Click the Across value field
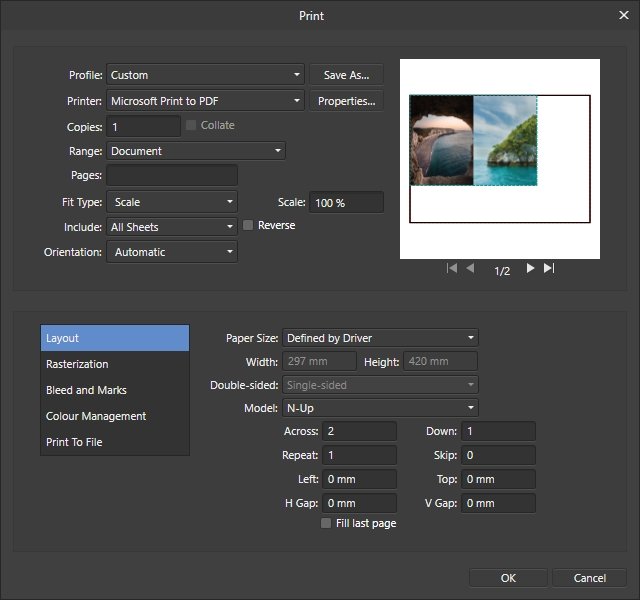 359,431
